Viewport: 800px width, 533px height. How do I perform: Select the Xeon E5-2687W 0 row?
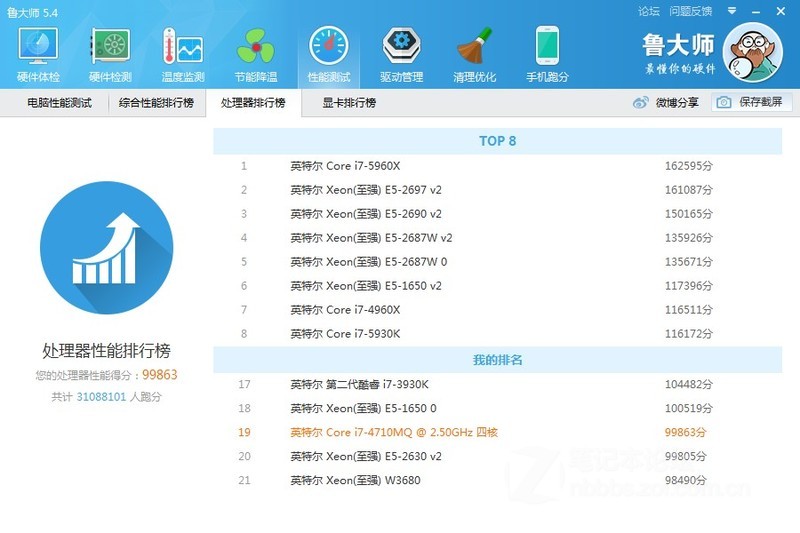click(497, 262)
